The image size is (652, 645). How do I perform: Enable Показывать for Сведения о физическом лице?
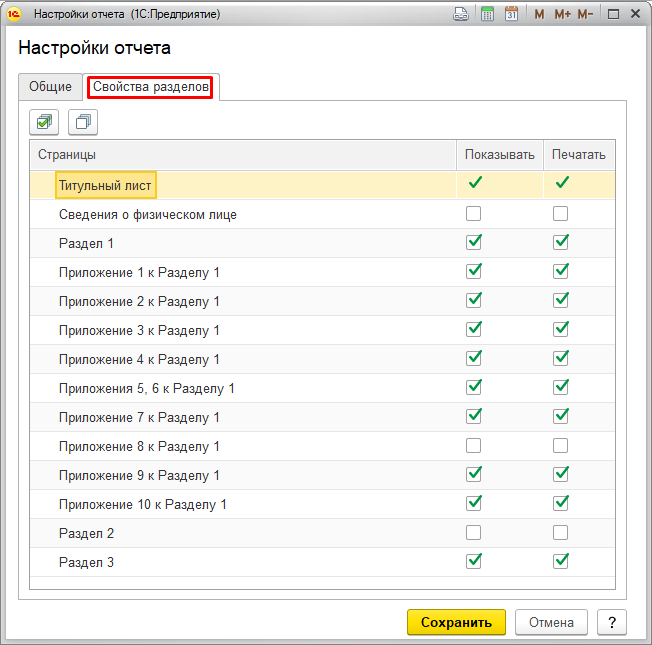click(474, 214)
